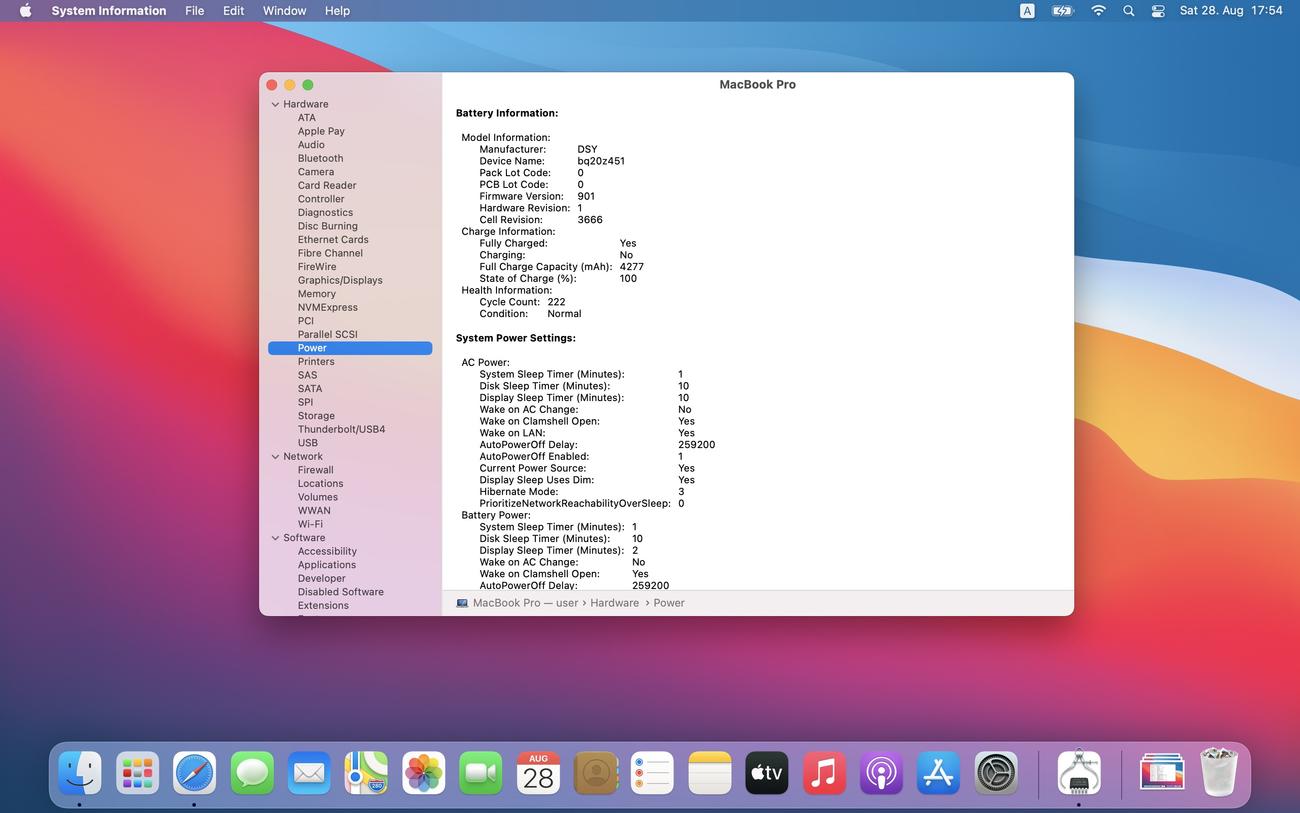Screen dimensions: 1300x813
Task: Select Ethernet Cards in the sidebar
Action: point(333,240)
